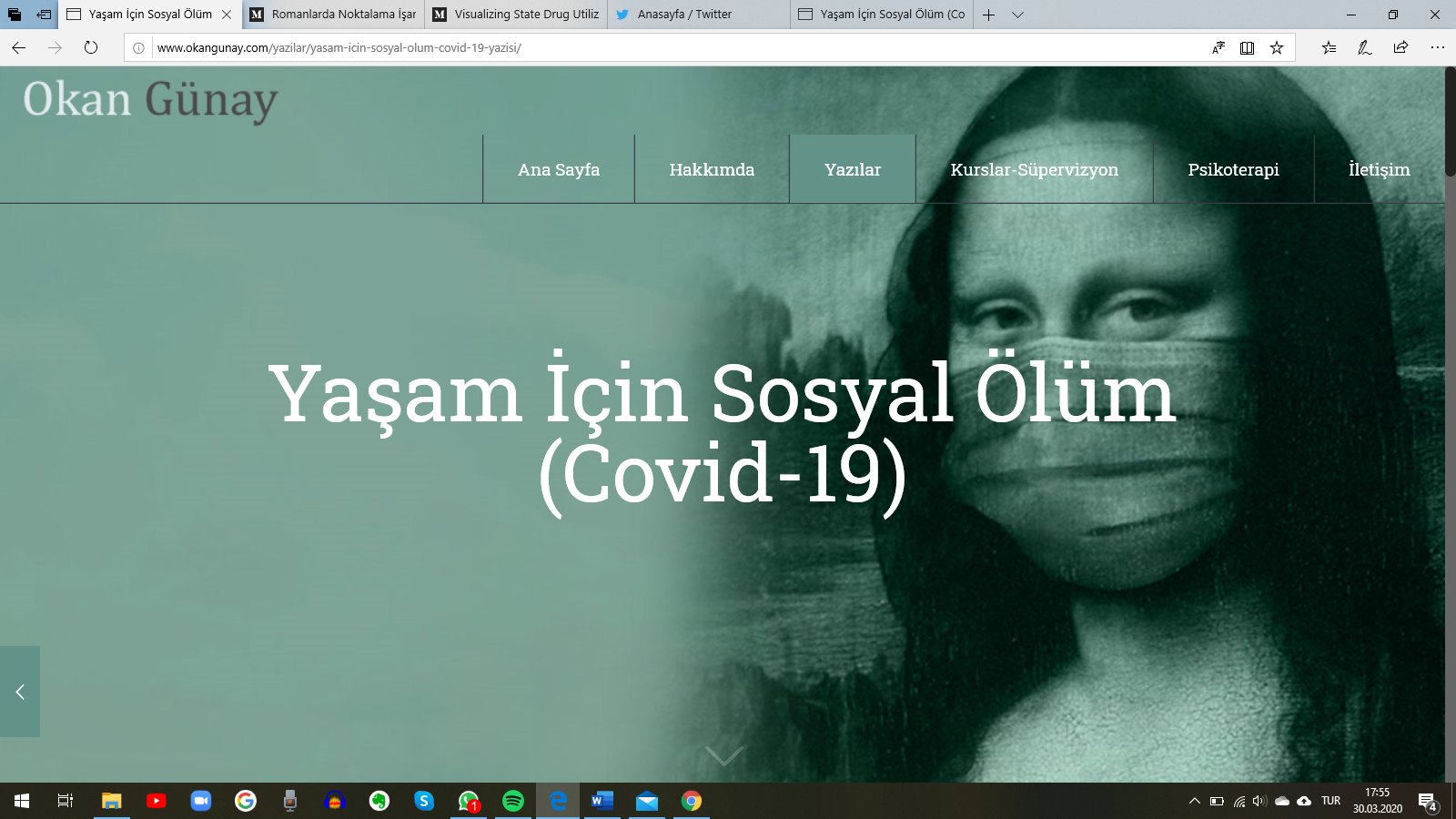Set these tabs aside

44,15
